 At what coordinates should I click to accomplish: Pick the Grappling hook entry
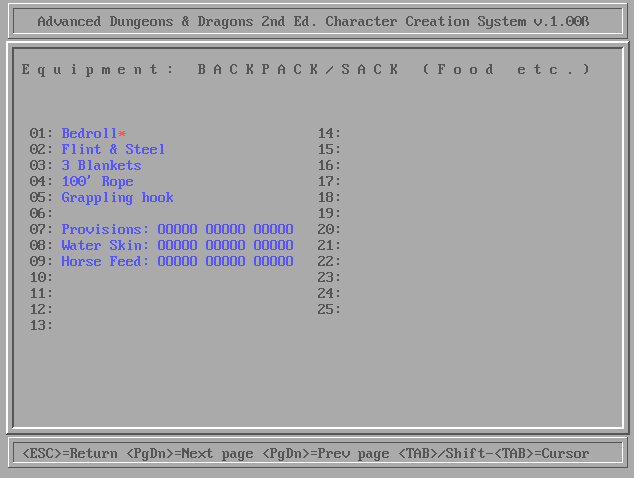coord(117,197)
